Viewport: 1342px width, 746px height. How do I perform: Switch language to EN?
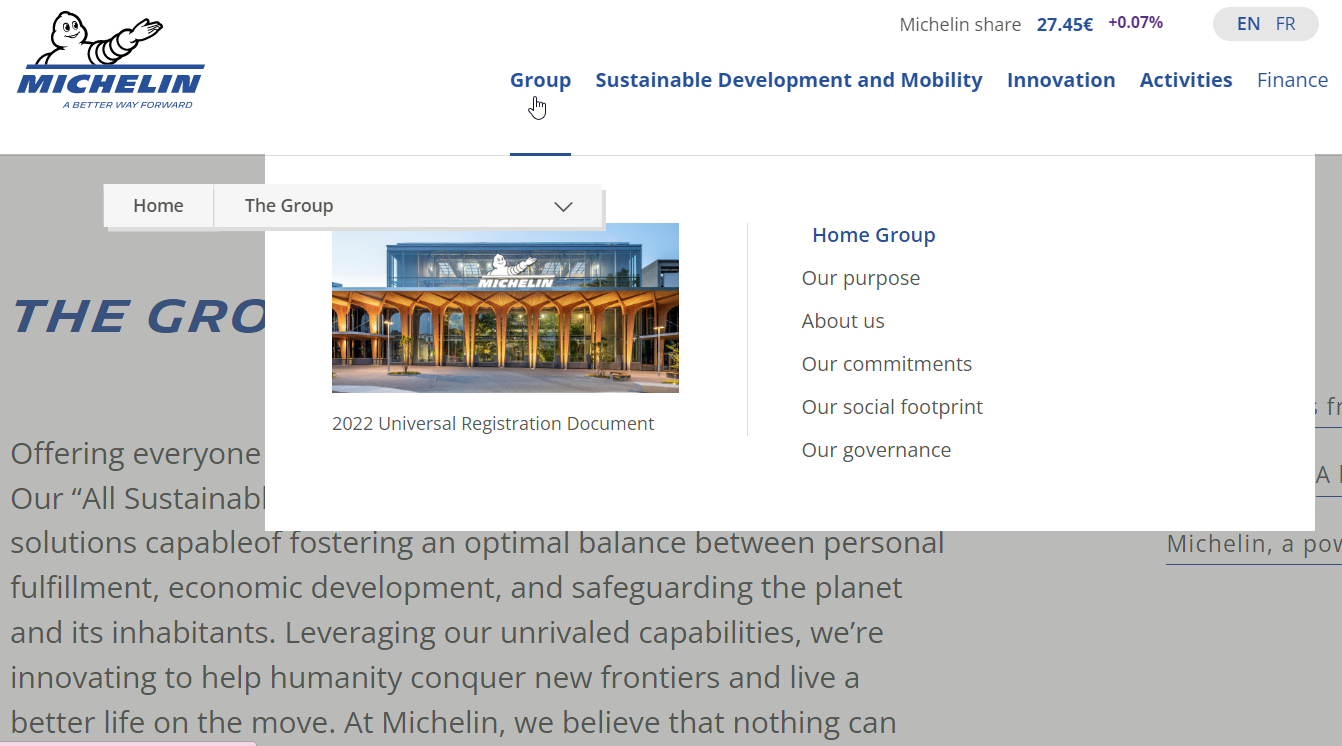[1248, 24]
